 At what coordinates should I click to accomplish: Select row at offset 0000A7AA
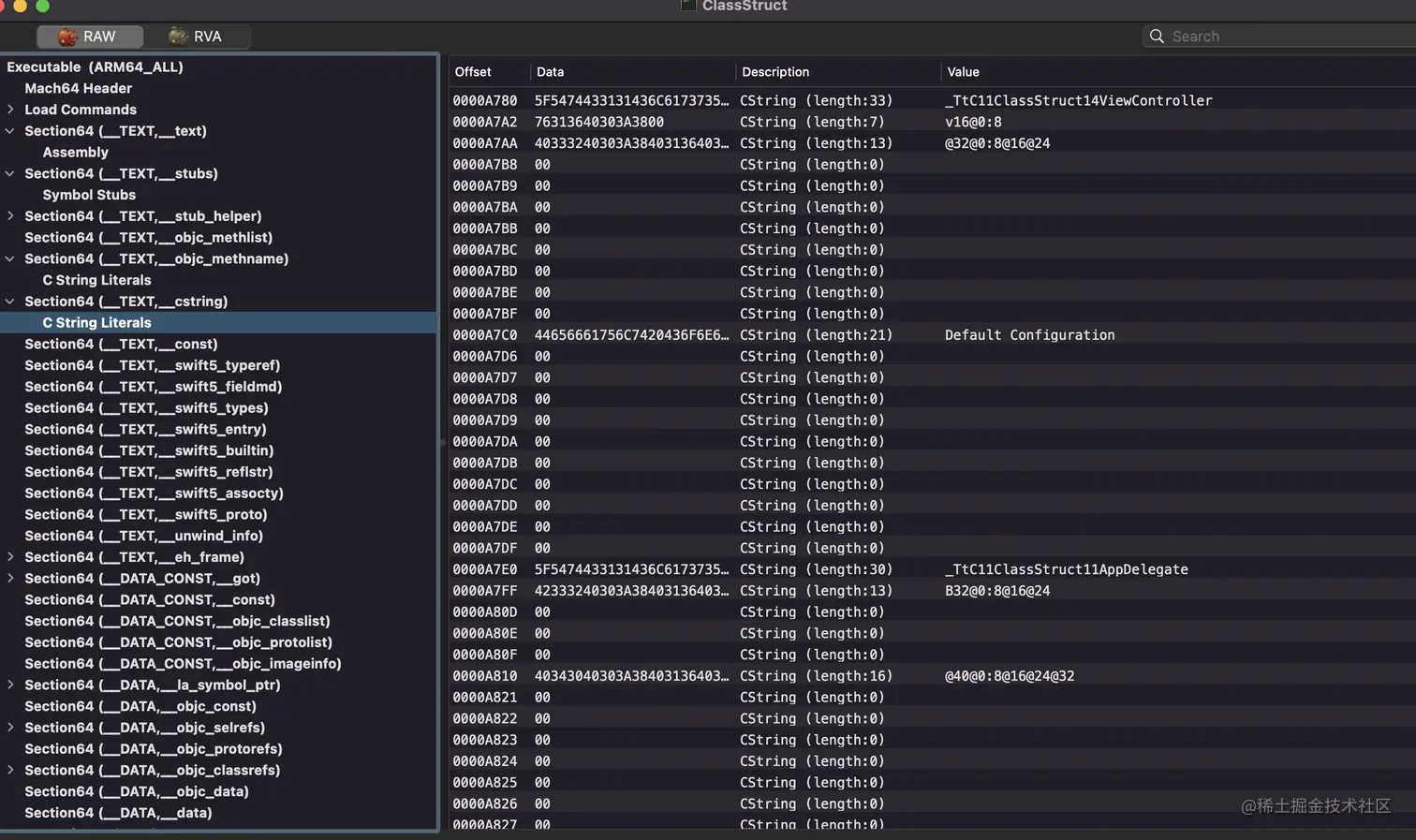932,143
